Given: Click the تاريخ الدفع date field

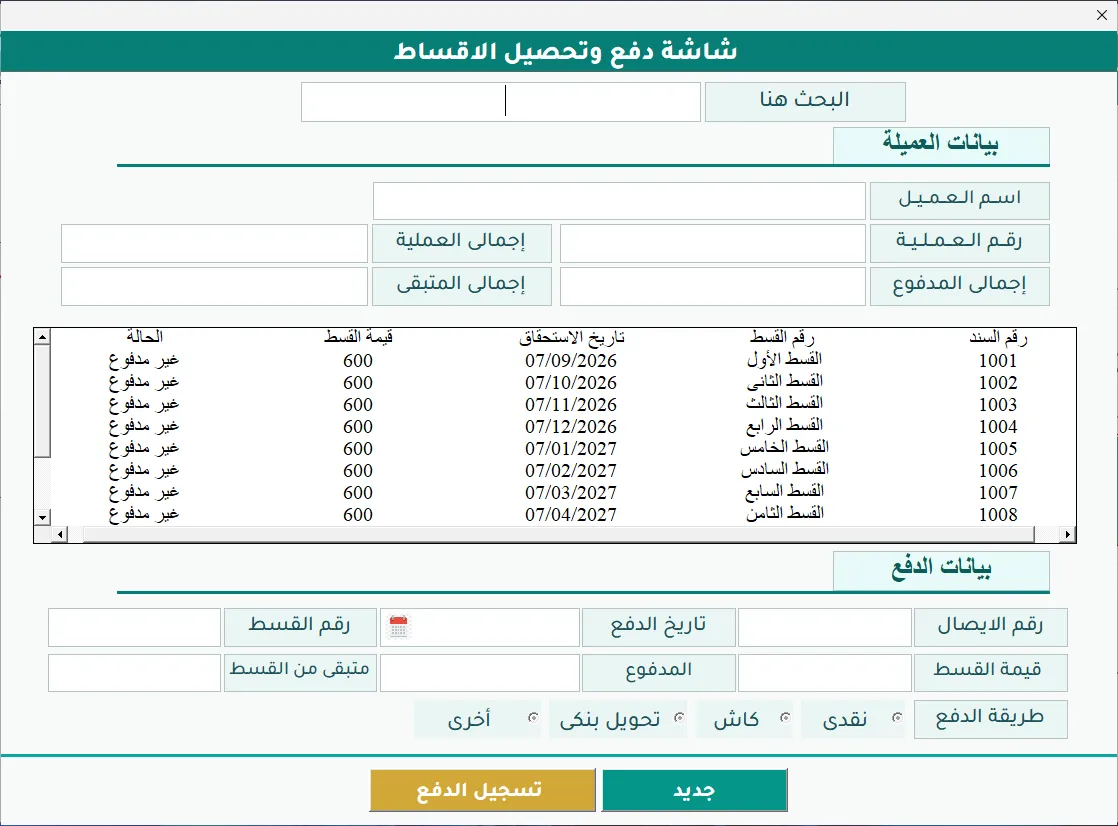Looking at the screenshot, I should point(480,627).
